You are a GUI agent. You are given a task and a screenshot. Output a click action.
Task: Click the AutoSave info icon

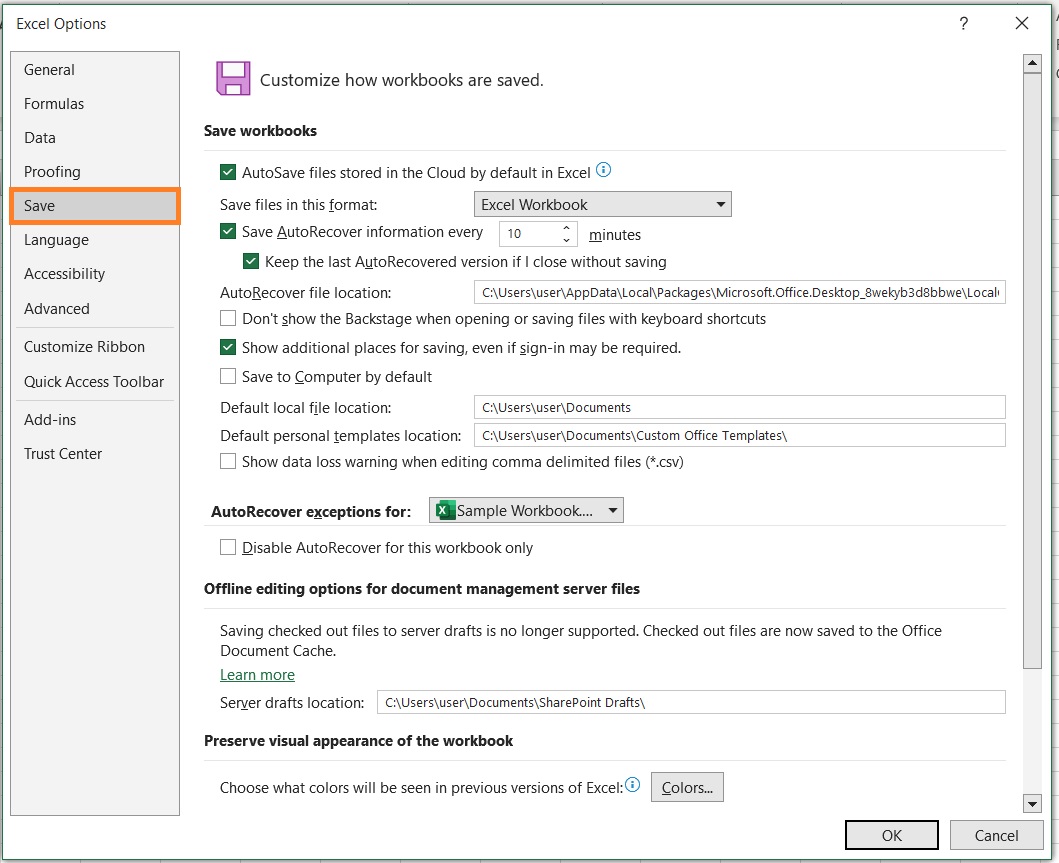[x=604, y=170]
